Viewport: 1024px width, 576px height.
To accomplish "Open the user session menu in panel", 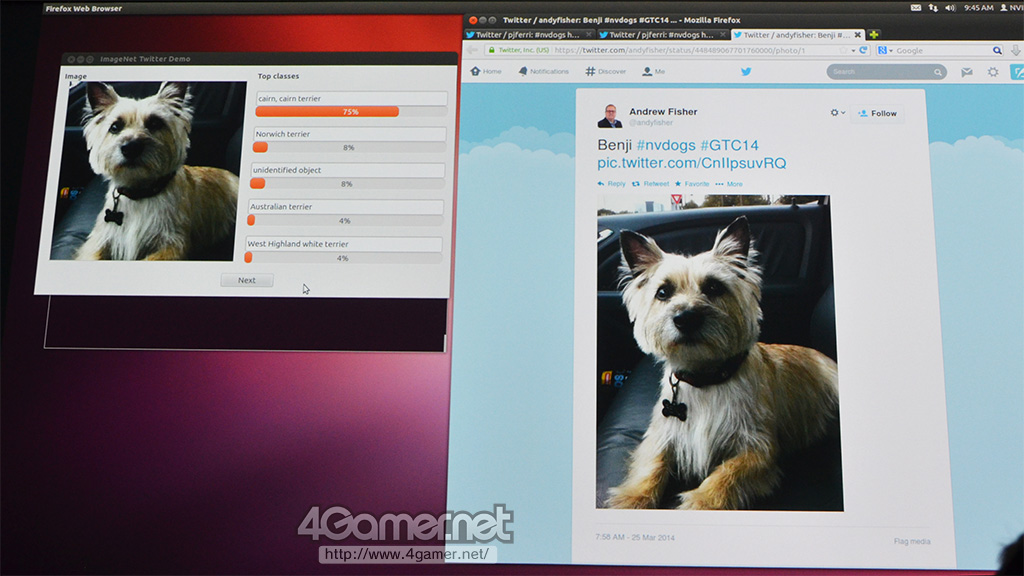I will 1011,8.
